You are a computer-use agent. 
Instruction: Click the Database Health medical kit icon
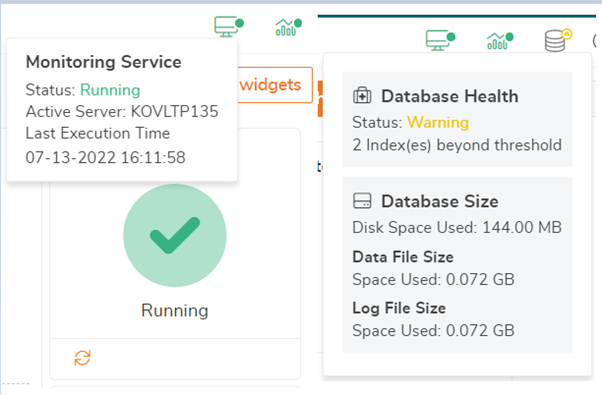click(362, 96)
